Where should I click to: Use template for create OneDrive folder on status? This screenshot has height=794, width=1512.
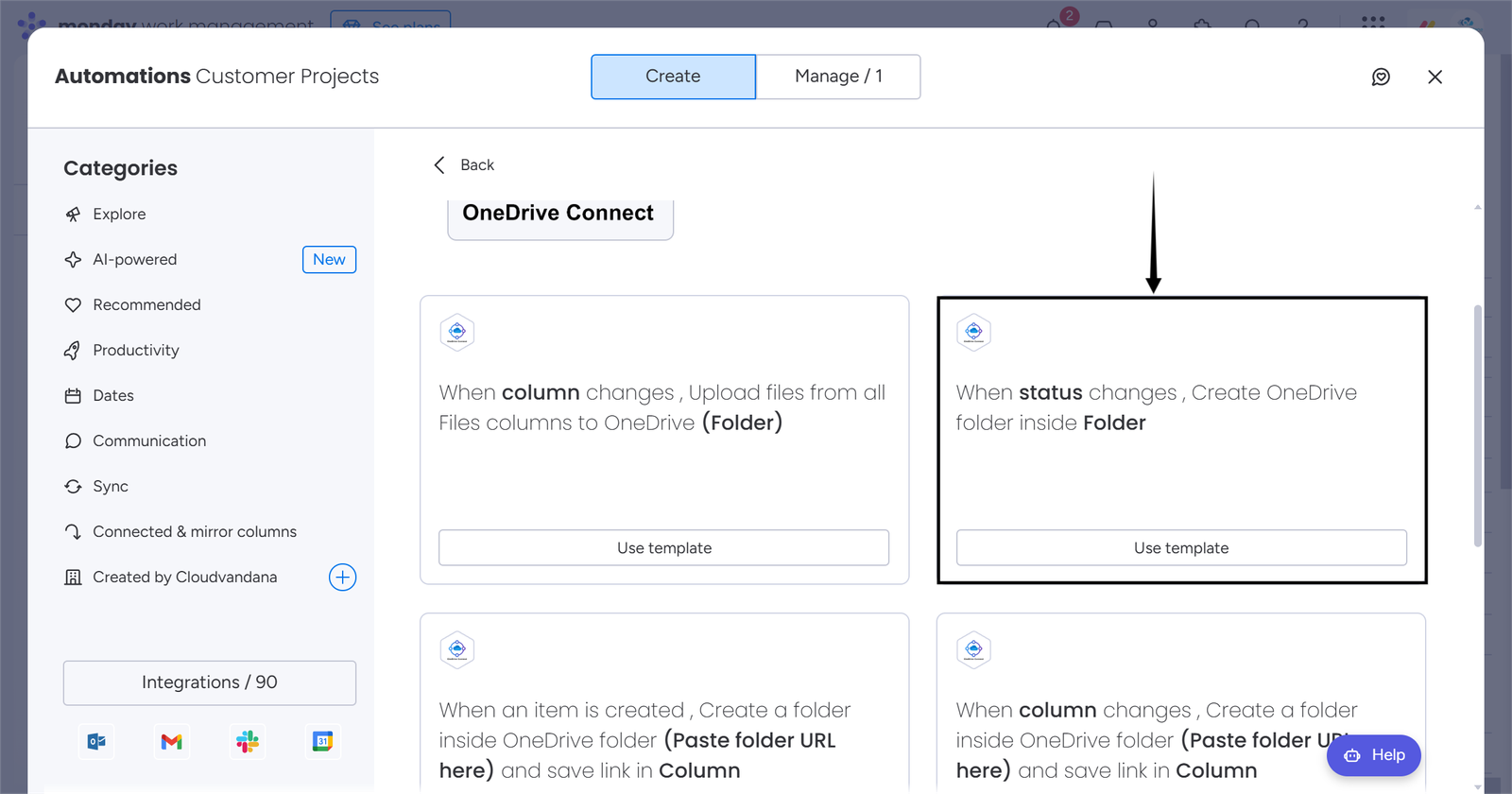(x=1181, y=548)
